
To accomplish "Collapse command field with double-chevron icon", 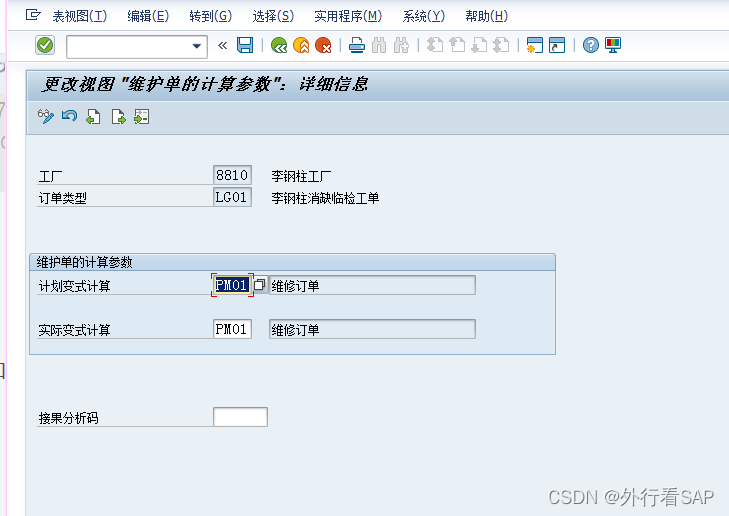I will pyautogui.click(x=223, y=46).
